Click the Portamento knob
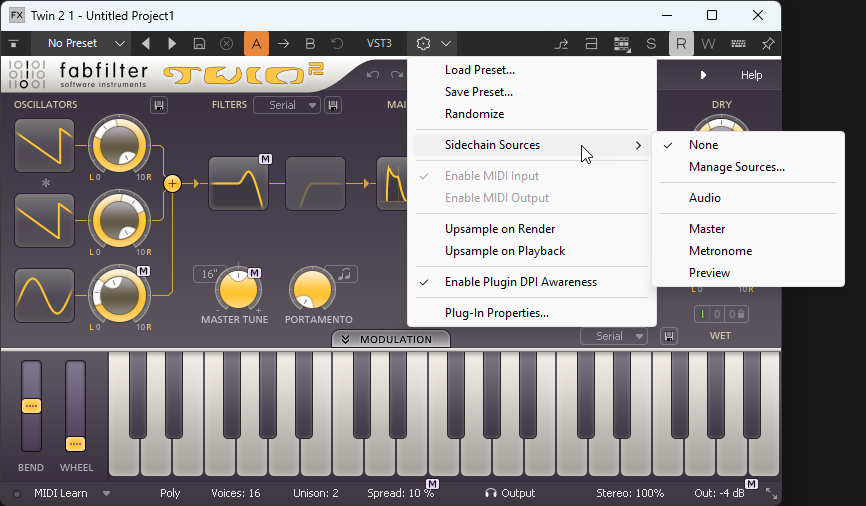 (x=312, y=288)
